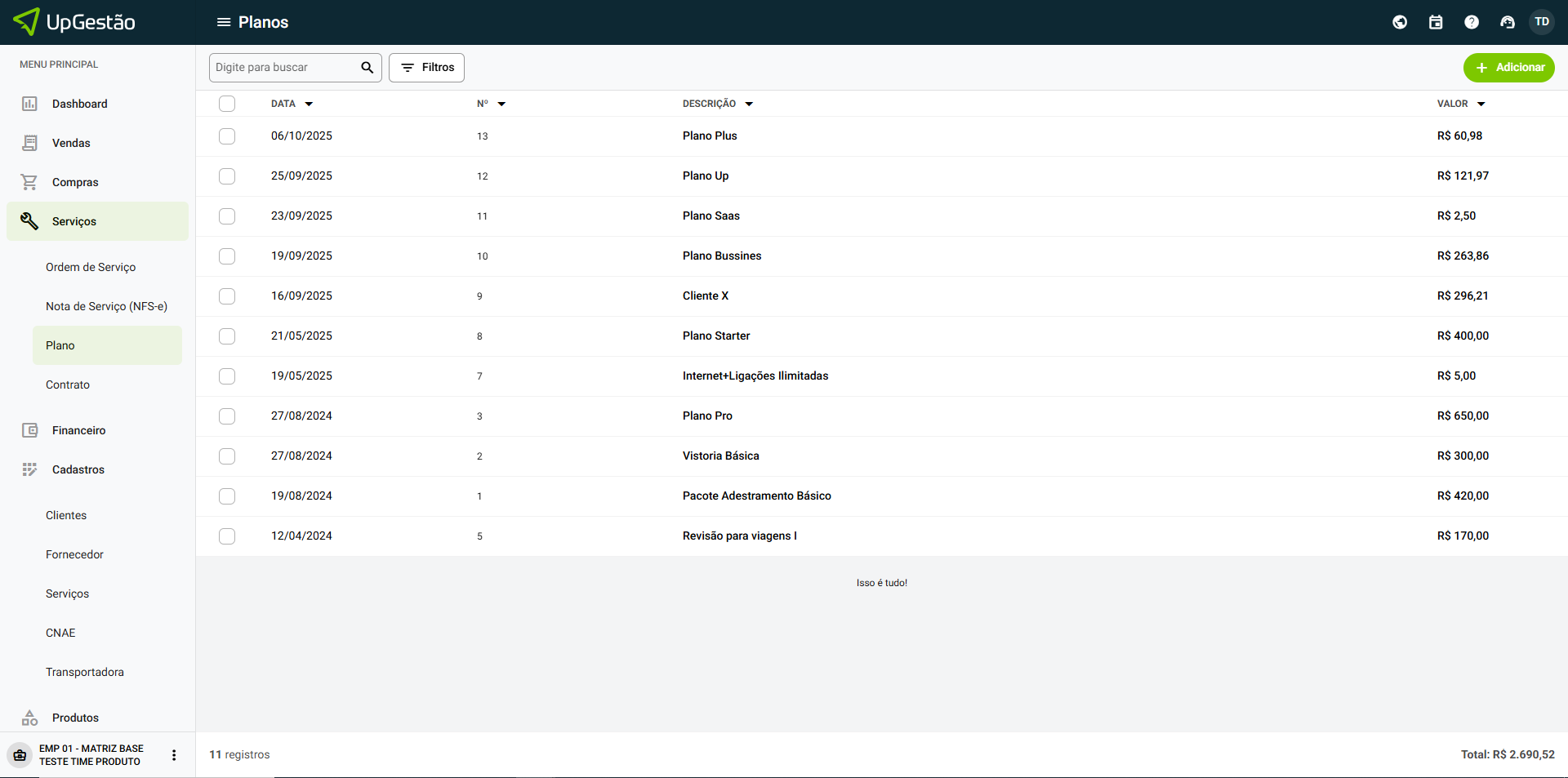
Task: Open the support headset icon
Action: click(1508, 22)
